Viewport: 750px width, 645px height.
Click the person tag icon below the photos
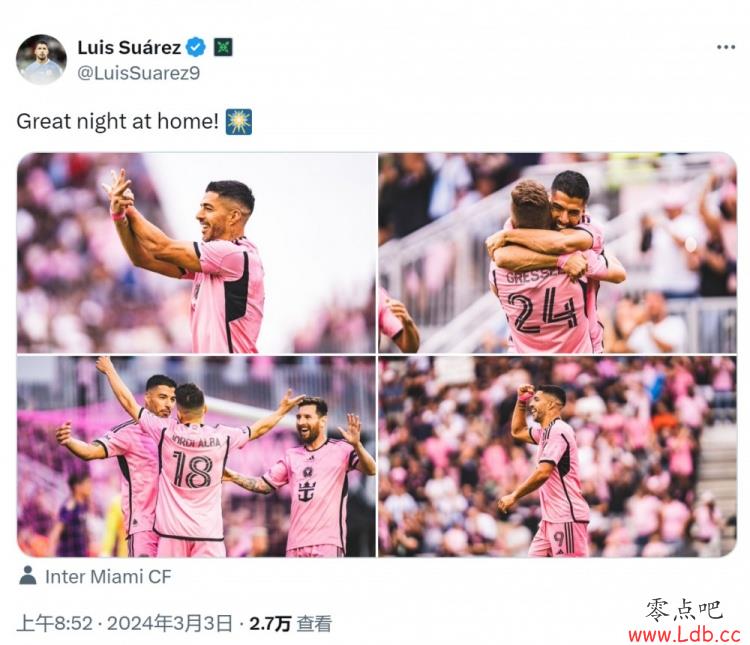[28, 576]
